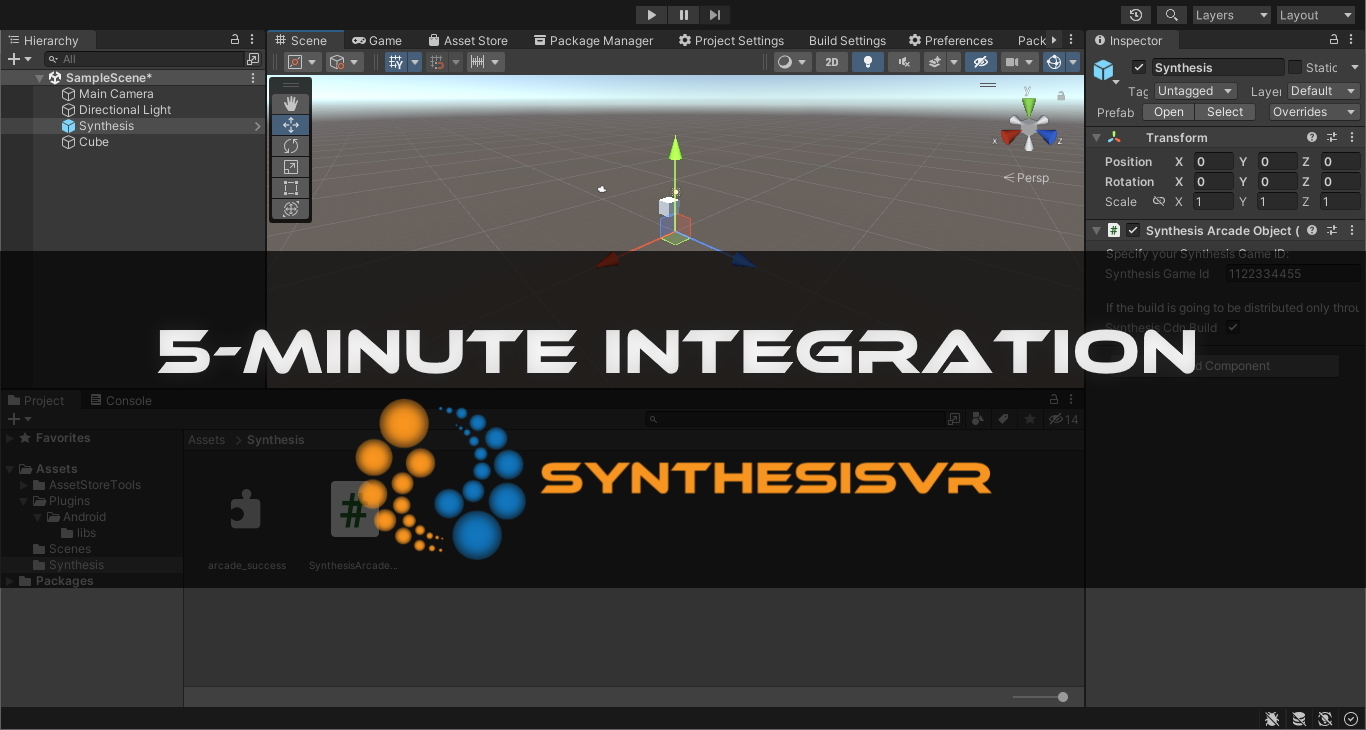
Task: Collapse the SampleScene hierarchy tree
Action: click(x=40, y=78)
